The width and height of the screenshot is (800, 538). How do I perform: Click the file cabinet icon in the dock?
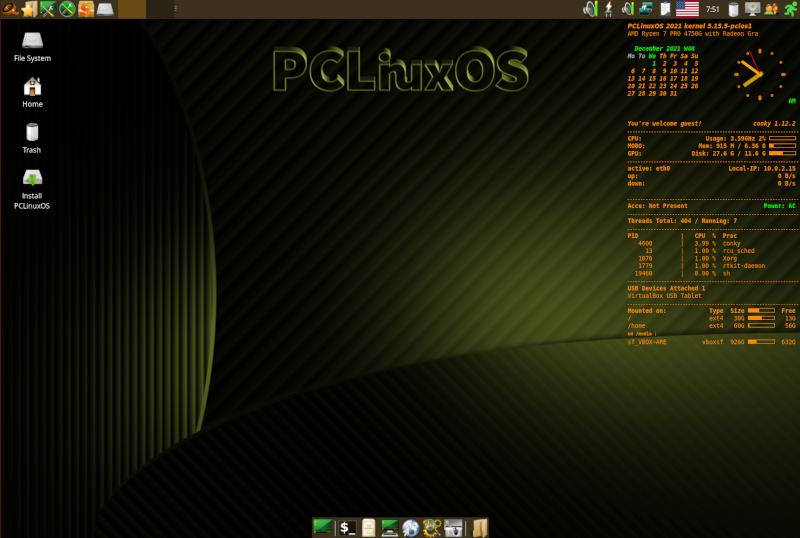(368, 527)
